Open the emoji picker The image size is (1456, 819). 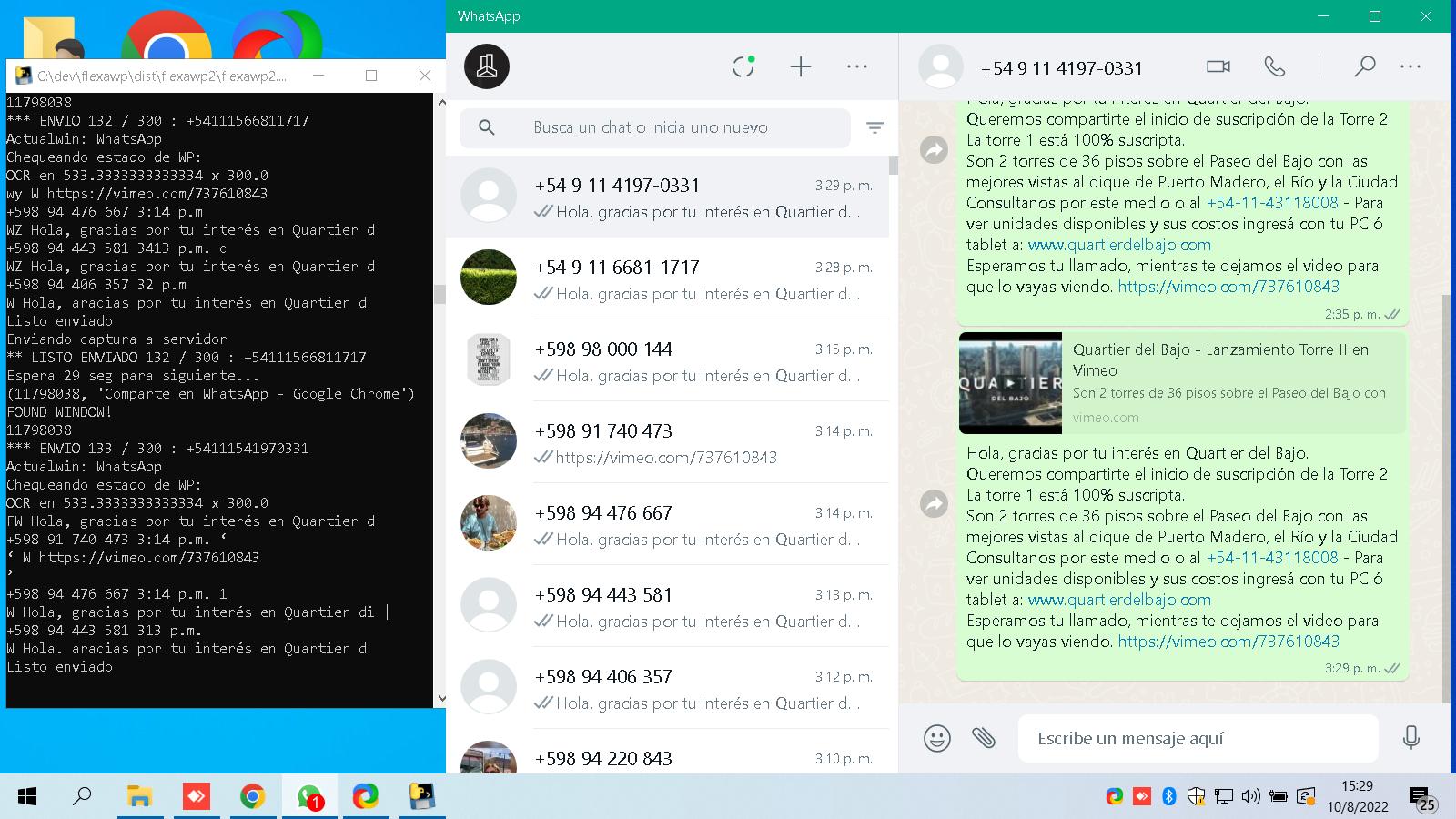937,738
